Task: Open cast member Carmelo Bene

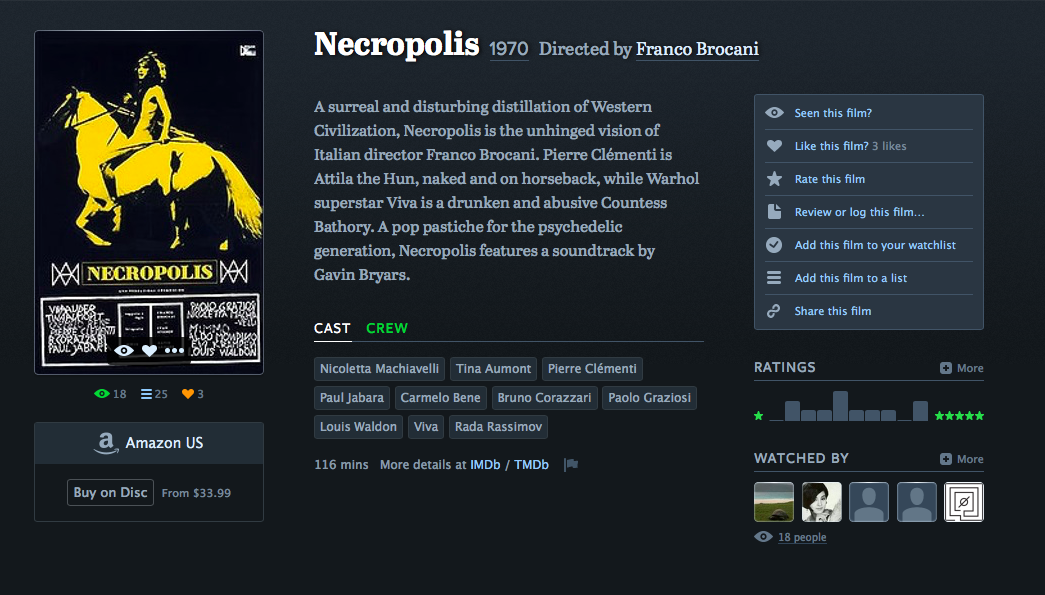Action: point(441,398)
